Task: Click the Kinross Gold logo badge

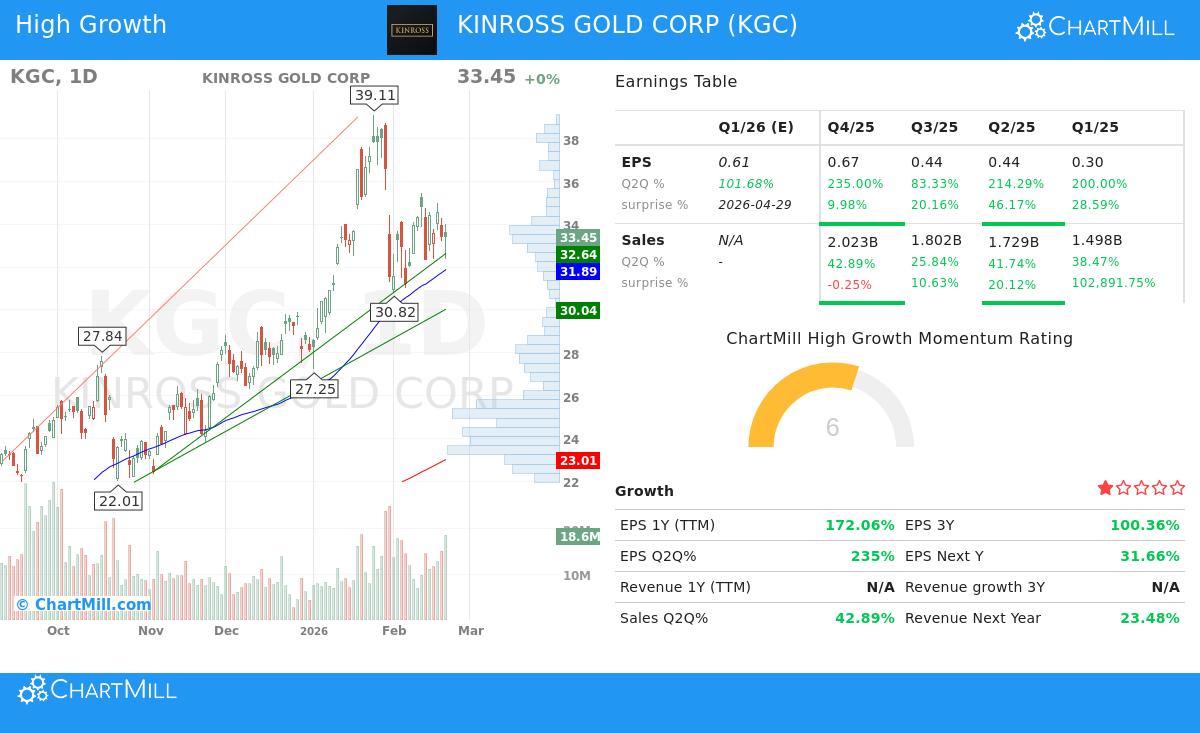Action: click(412, 30)
